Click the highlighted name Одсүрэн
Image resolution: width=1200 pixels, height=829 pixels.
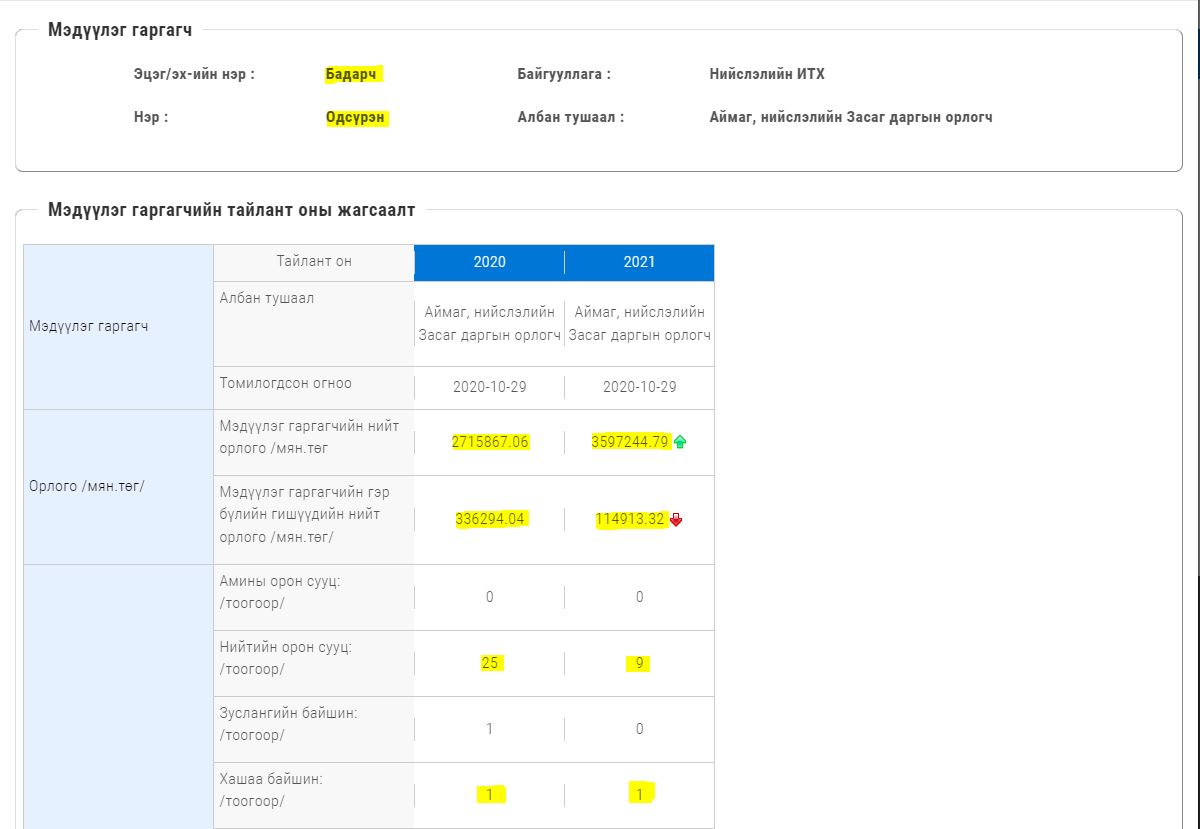coord(356,117)
